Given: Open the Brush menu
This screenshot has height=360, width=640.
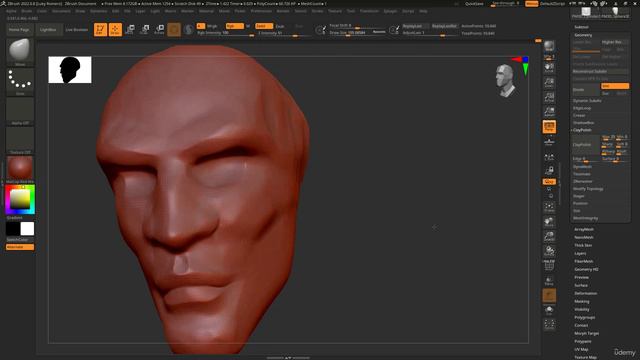Looking at the screenshot, I should pos(27,11).
